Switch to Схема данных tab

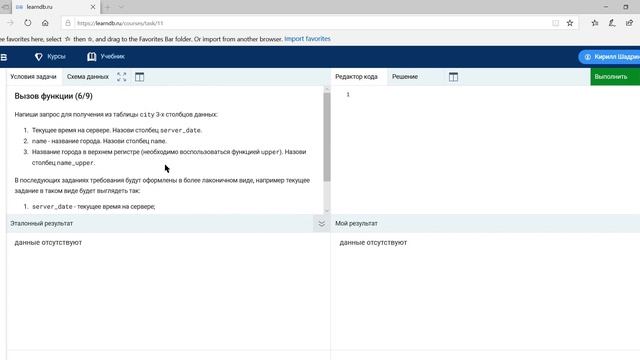point(88,77)
